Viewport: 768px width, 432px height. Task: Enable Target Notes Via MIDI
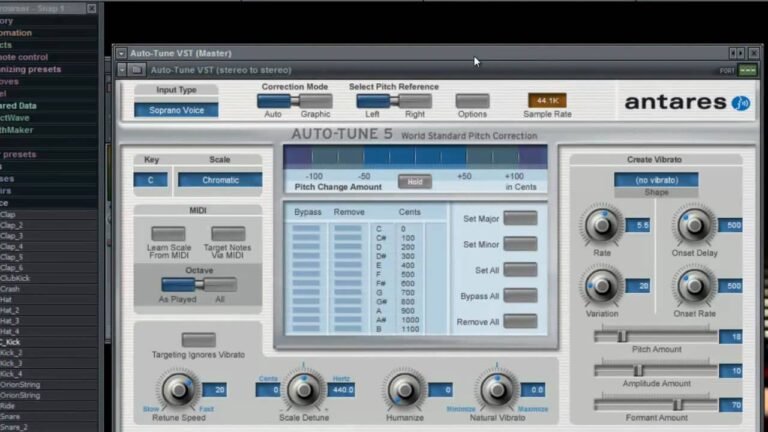pos(228,234)
